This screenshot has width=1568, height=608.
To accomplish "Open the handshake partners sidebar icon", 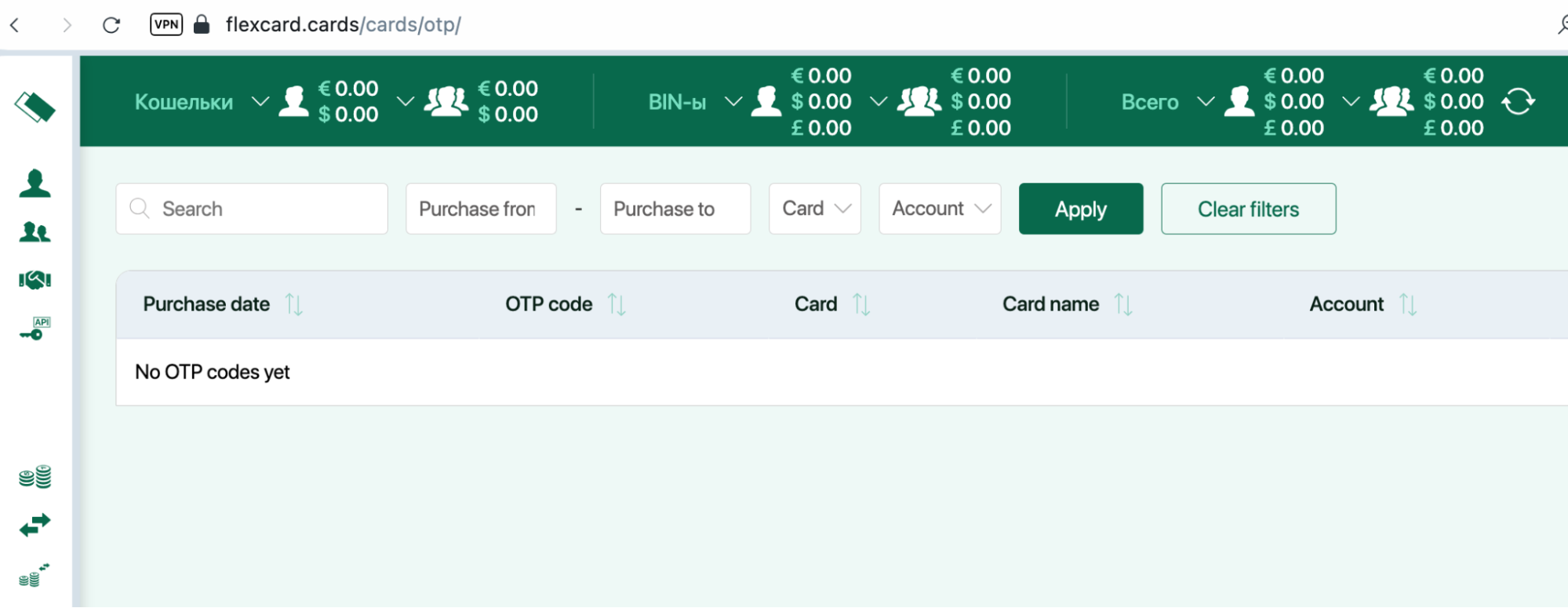I will [35, 280].
